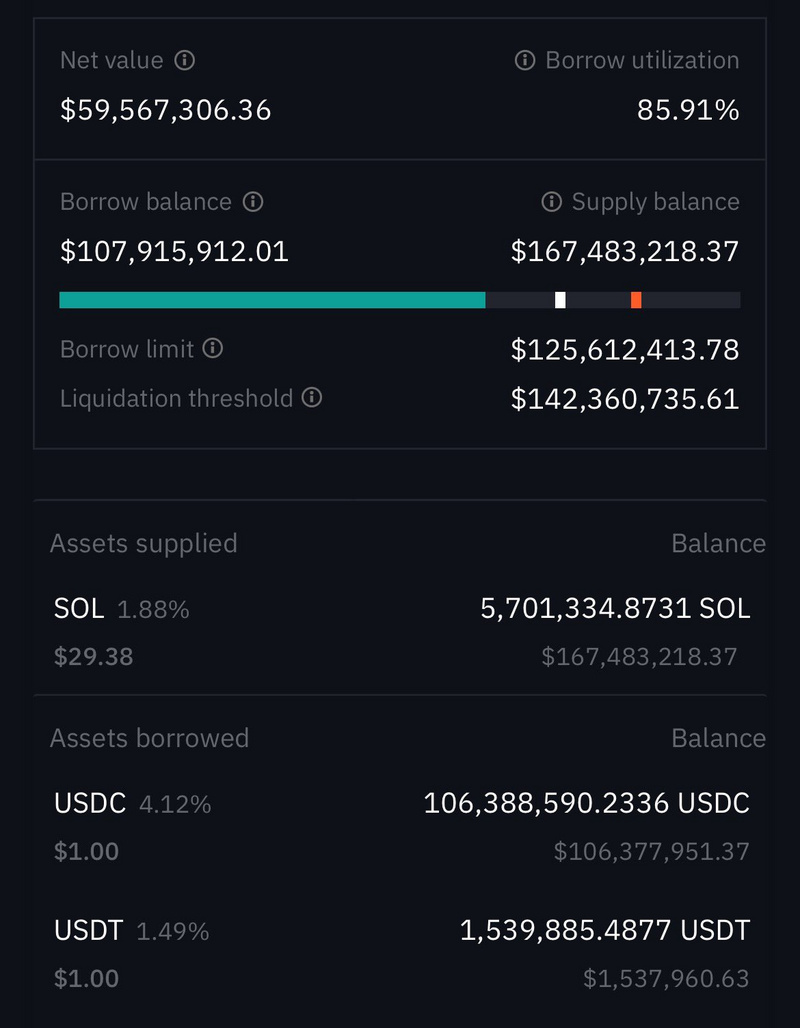Select the SOL supplied asset row
Viewport: 800px width, 1028px height.
pos(400,633)
